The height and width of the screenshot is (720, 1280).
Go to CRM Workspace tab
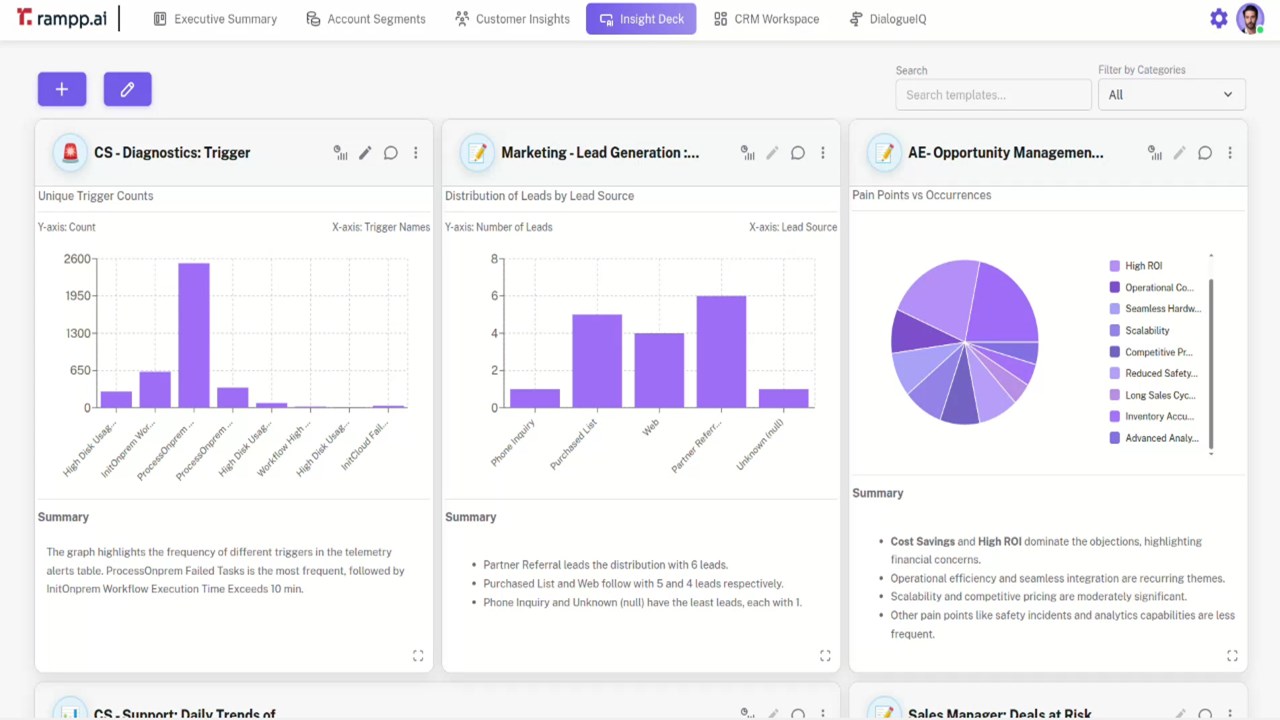(767, 19)
